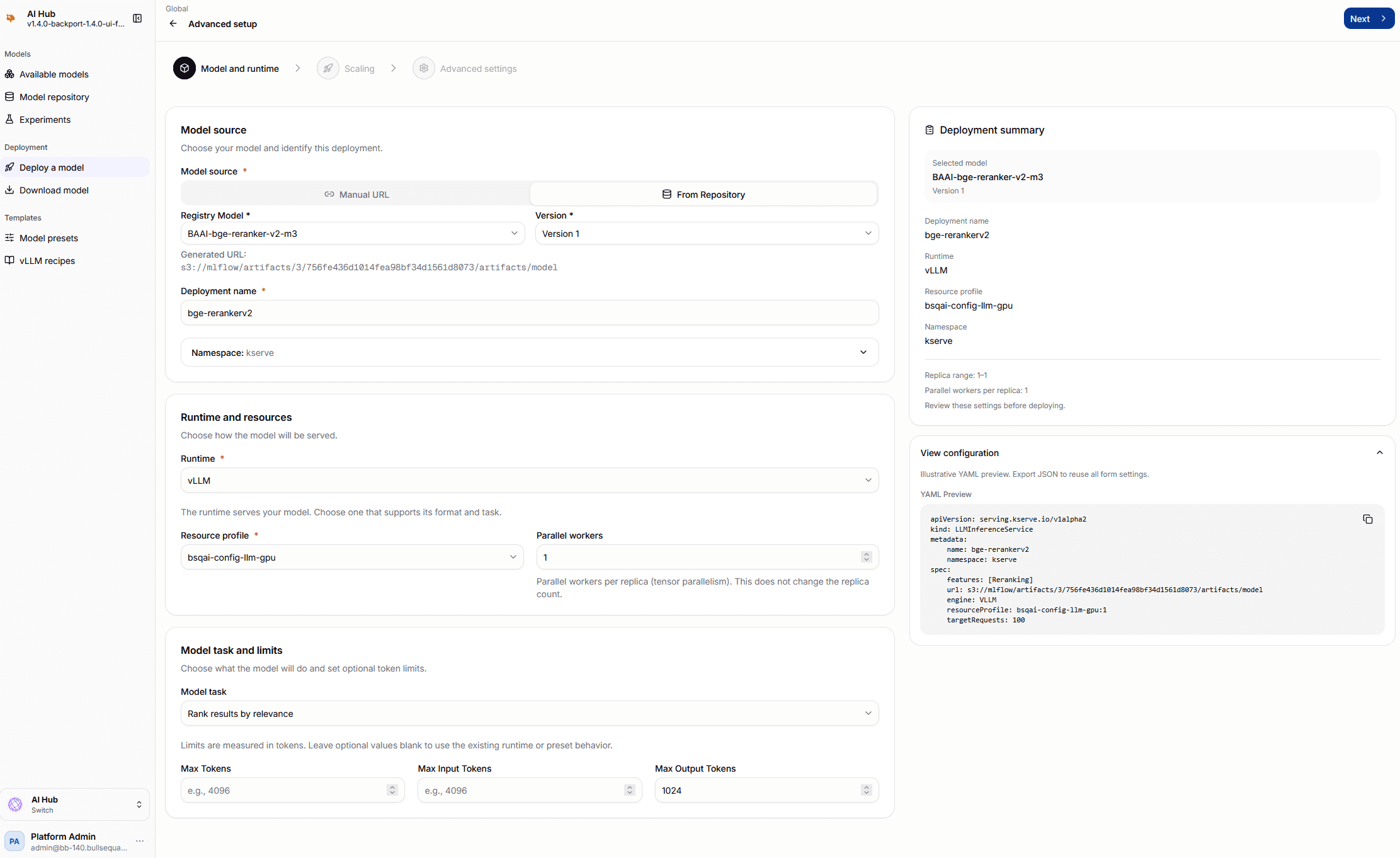1400x858 pixels.
Task: Click the vLLM recipes book icon
Action: point(9,260)
